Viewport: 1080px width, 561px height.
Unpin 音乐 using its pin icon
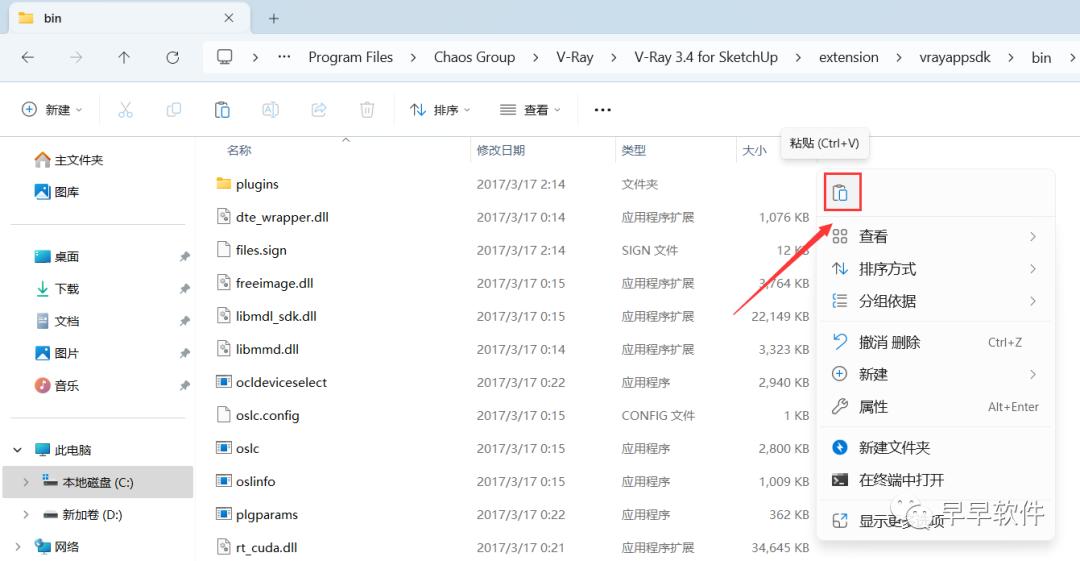185,385
